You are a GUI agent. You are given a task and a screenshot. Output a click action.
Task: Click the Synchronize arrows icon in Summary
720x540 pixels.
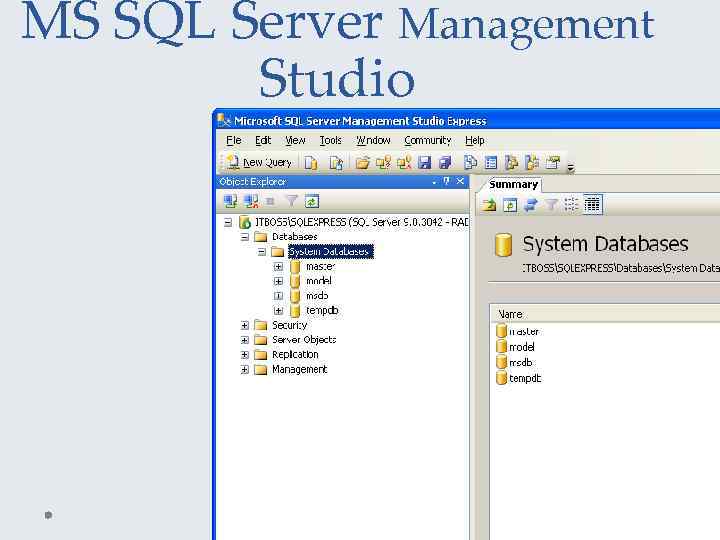(531, 204)
